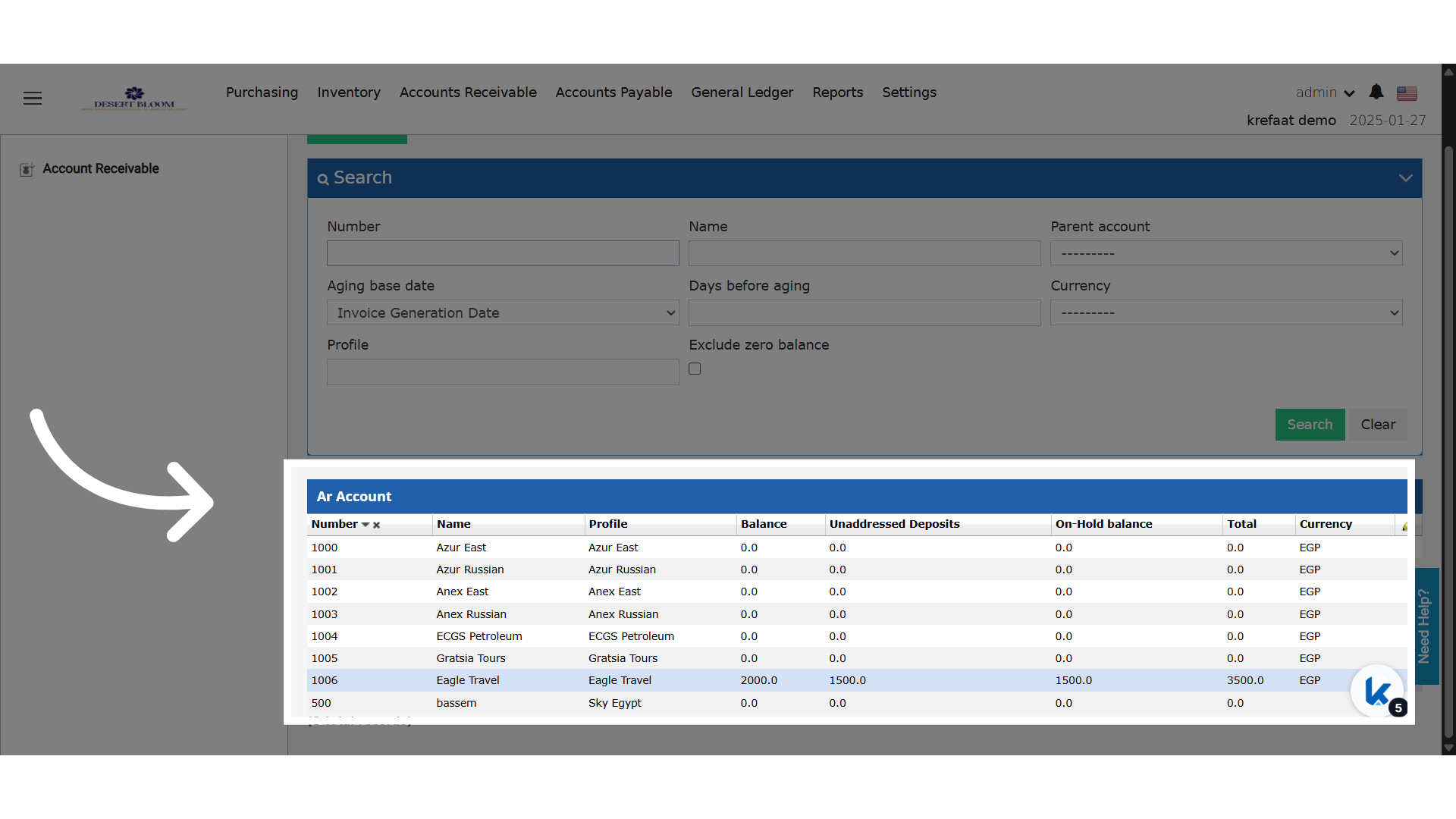Image resolution: width=1456 pixels, height=819 pixels.
Task: Sort by the On-Hold balance column header
Action: [1103, 524]
